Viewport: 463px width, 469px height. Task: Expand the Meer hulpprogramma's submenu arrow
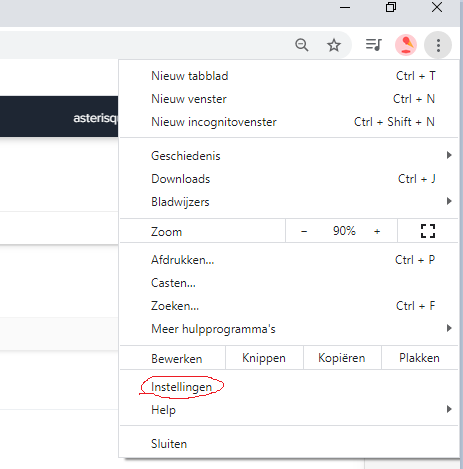pos(449,328)
